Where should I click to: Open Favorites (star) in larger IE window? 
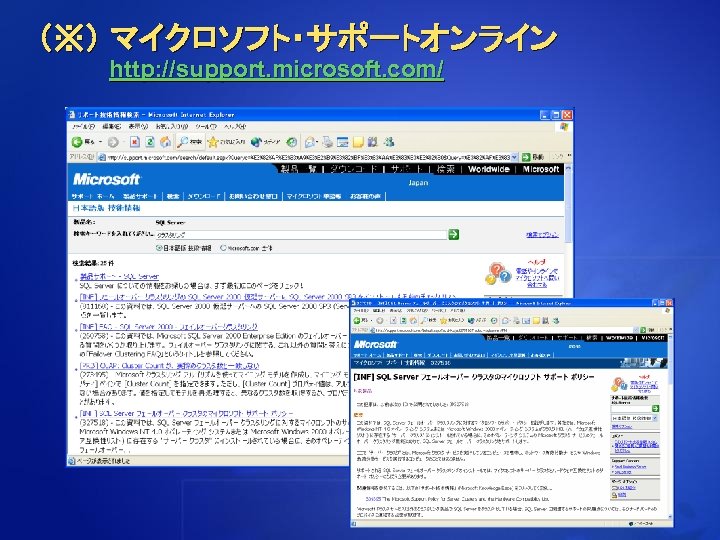(226, 142)
